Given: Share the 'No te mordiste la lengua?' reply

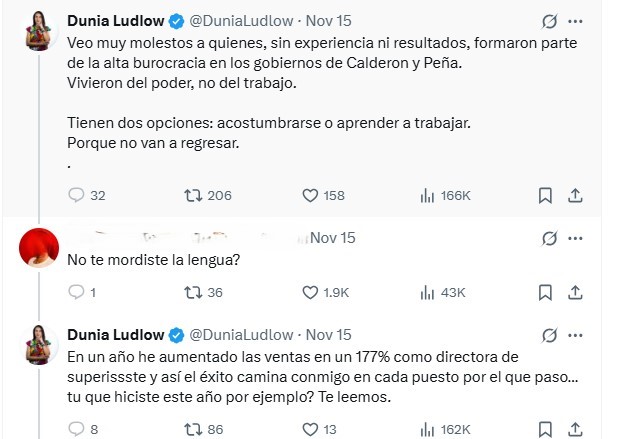Looking at the screenshot, I should (x=576, y=293).
